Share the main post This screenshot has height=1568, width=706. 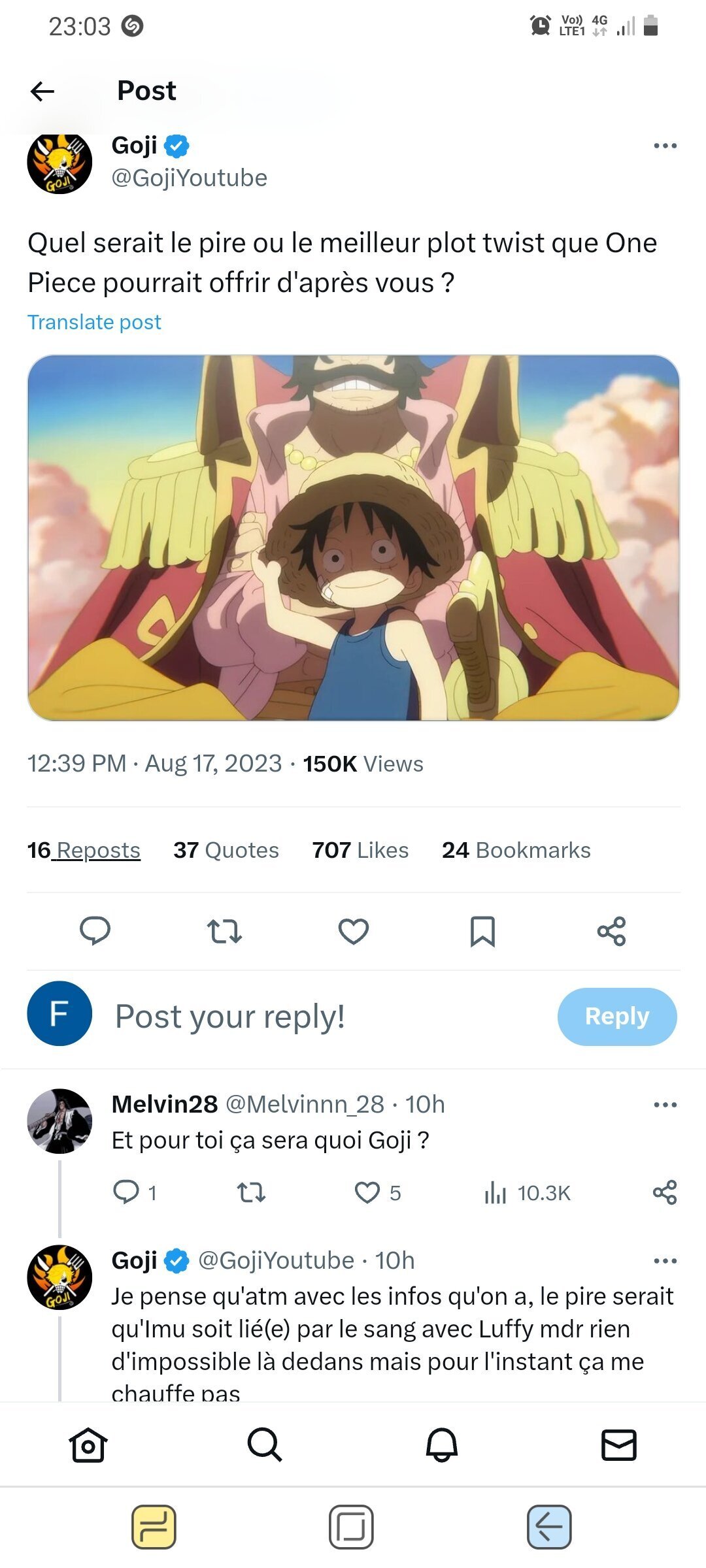click(x=611, y=931)
